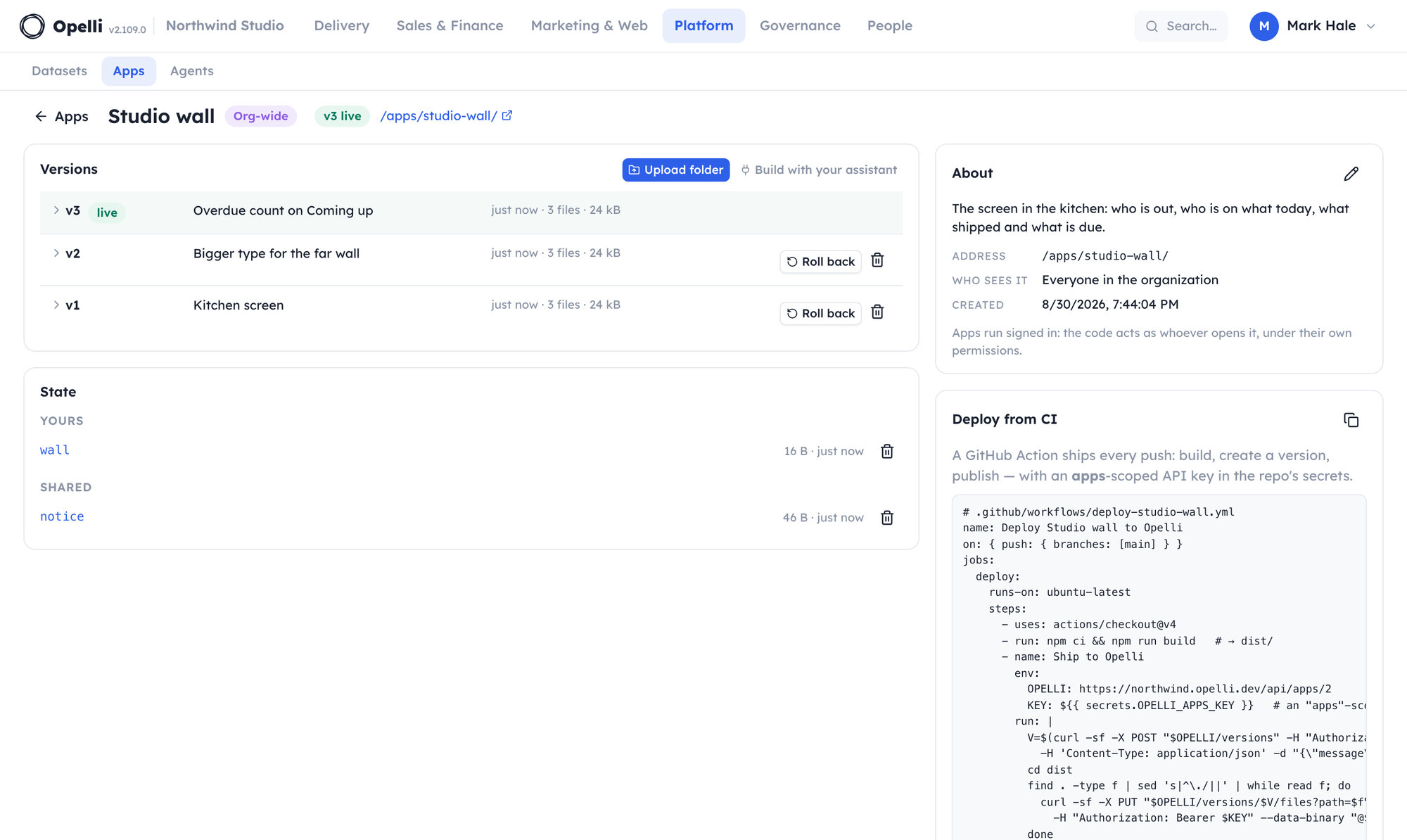Screen dimensions: 1407x840
Task: Click 'Bigger type for the far wall'
Action: click(x=276, y=253)
